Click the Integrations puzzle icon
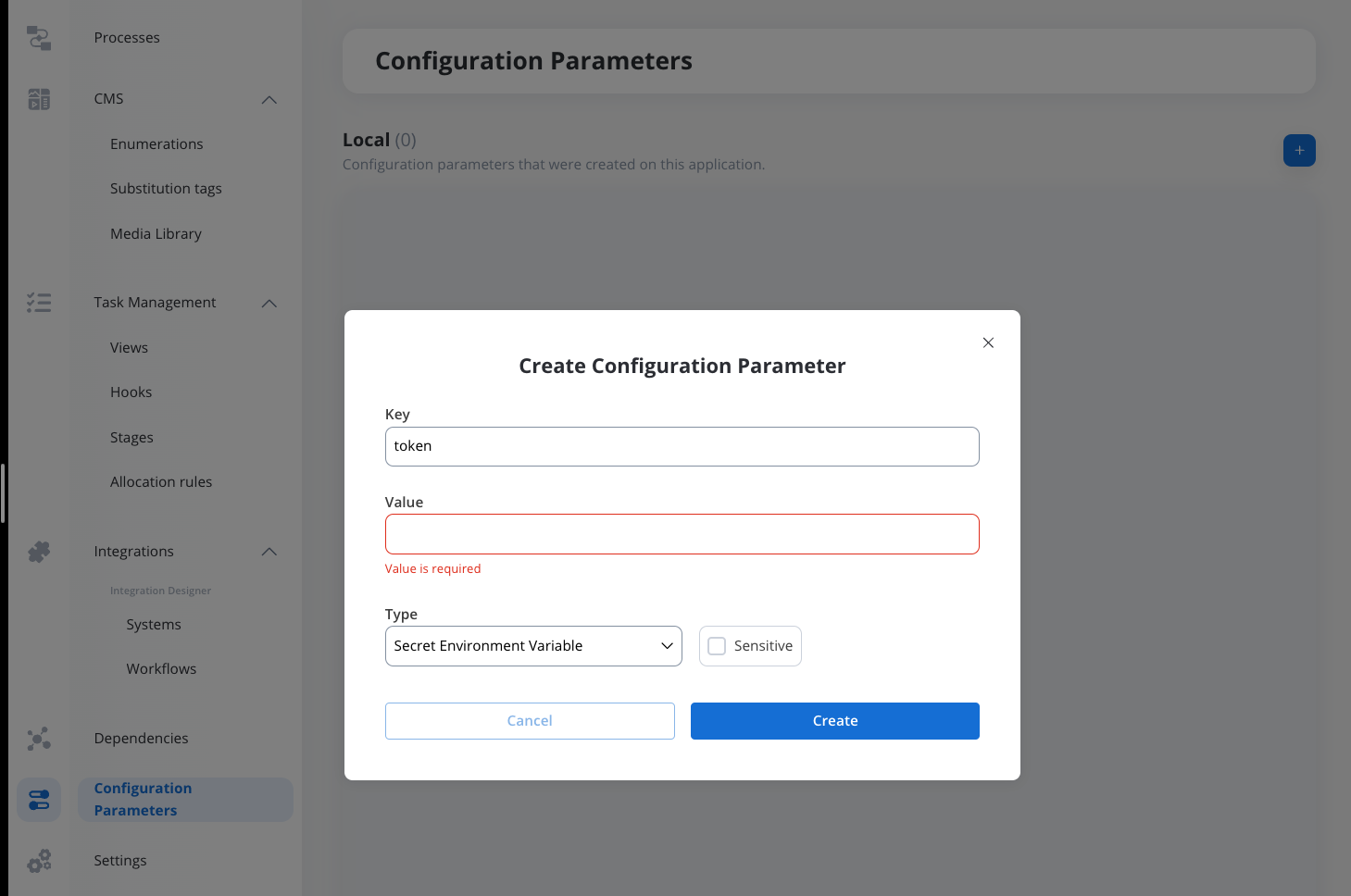The image size is (1351, 896). click(x=39, y=552)
